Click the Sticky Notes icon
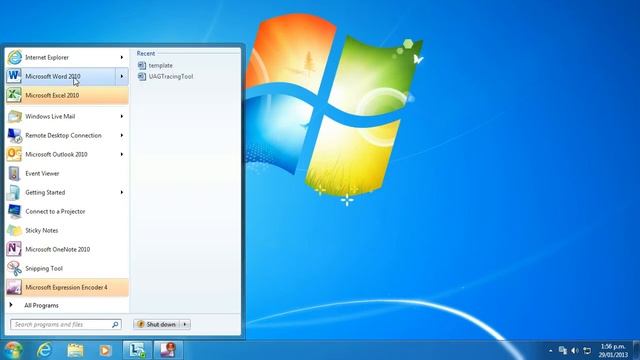Viewport: 640px width, 360px height. (14, 231)
